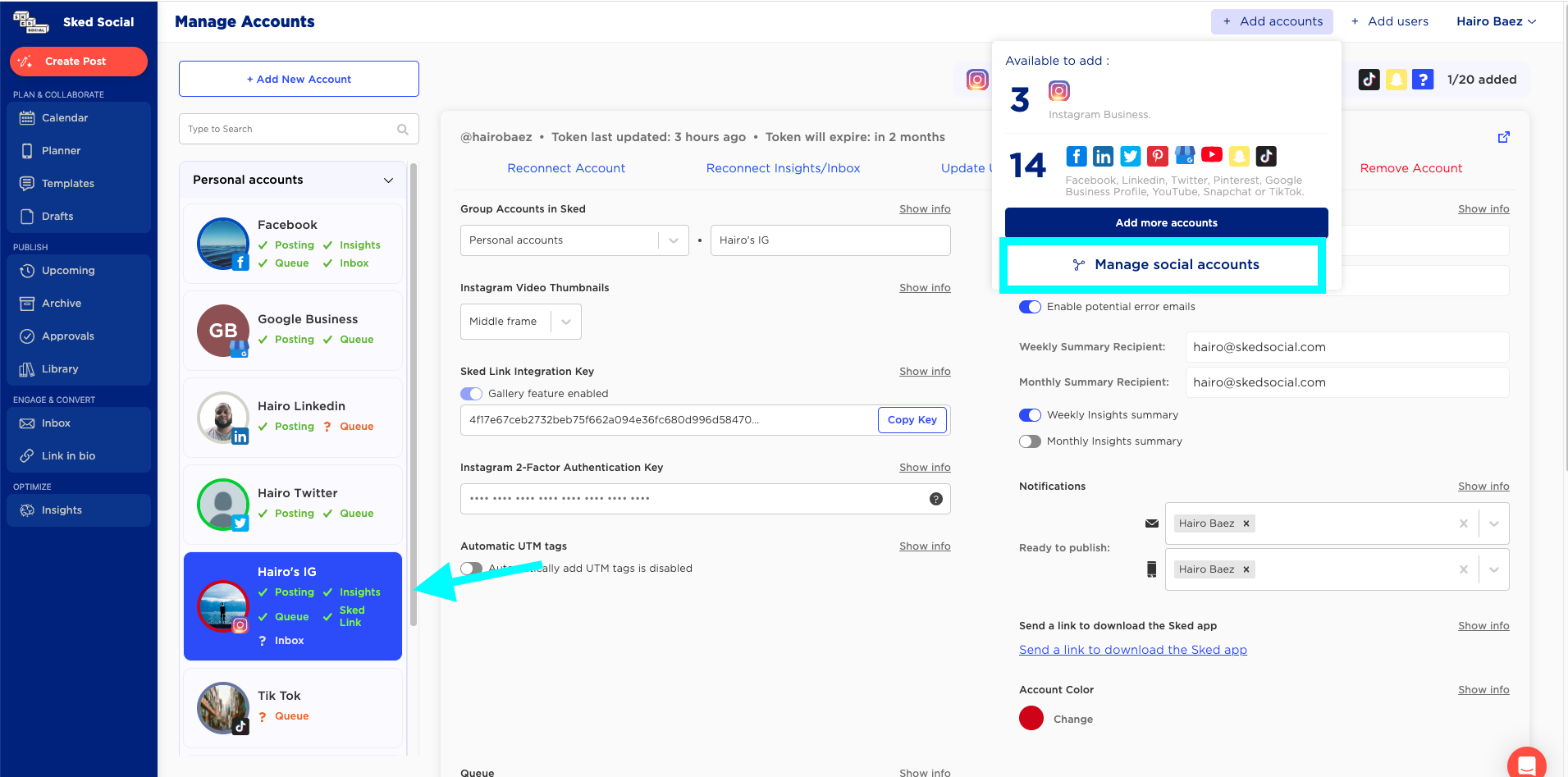1568x777 pixels.
Task: Click the TikTok icon in popup
Action: tap(1266, 156)
